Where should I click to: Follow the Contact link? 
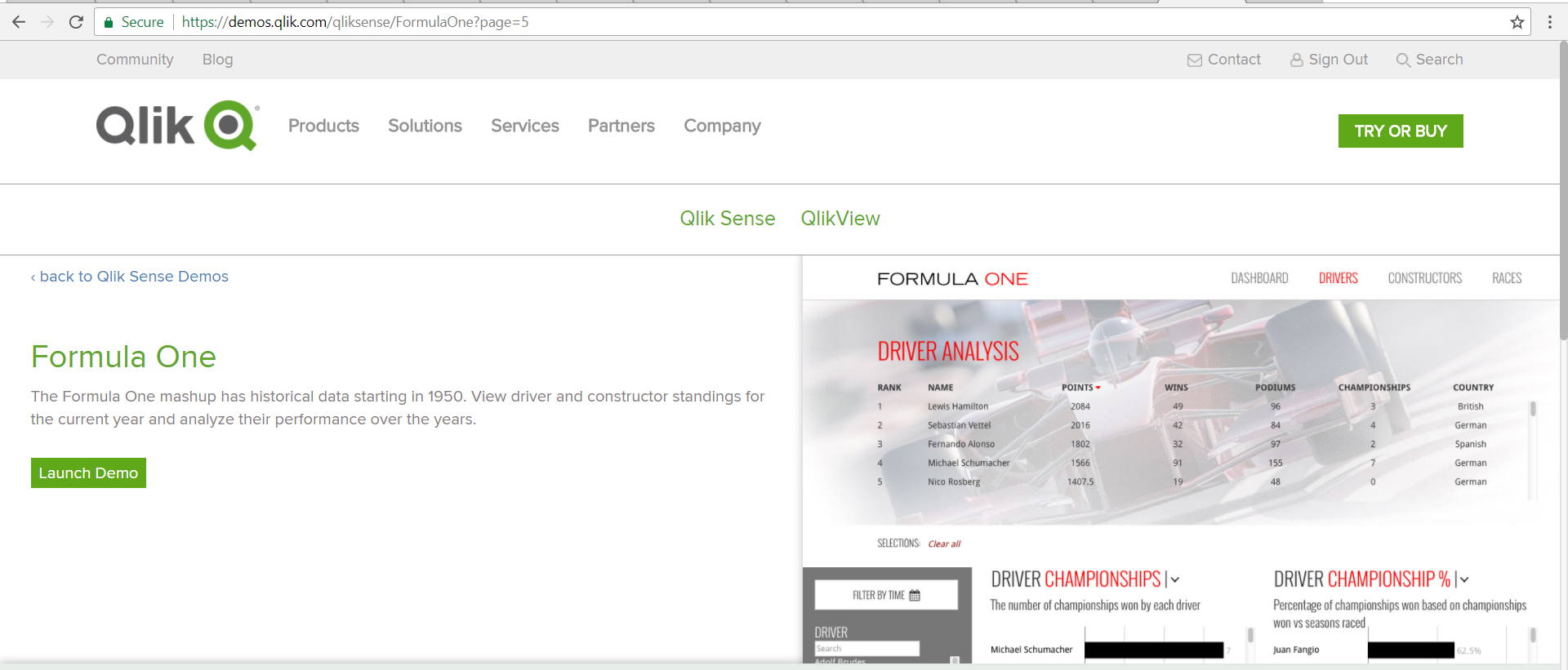click(1234, 60)
